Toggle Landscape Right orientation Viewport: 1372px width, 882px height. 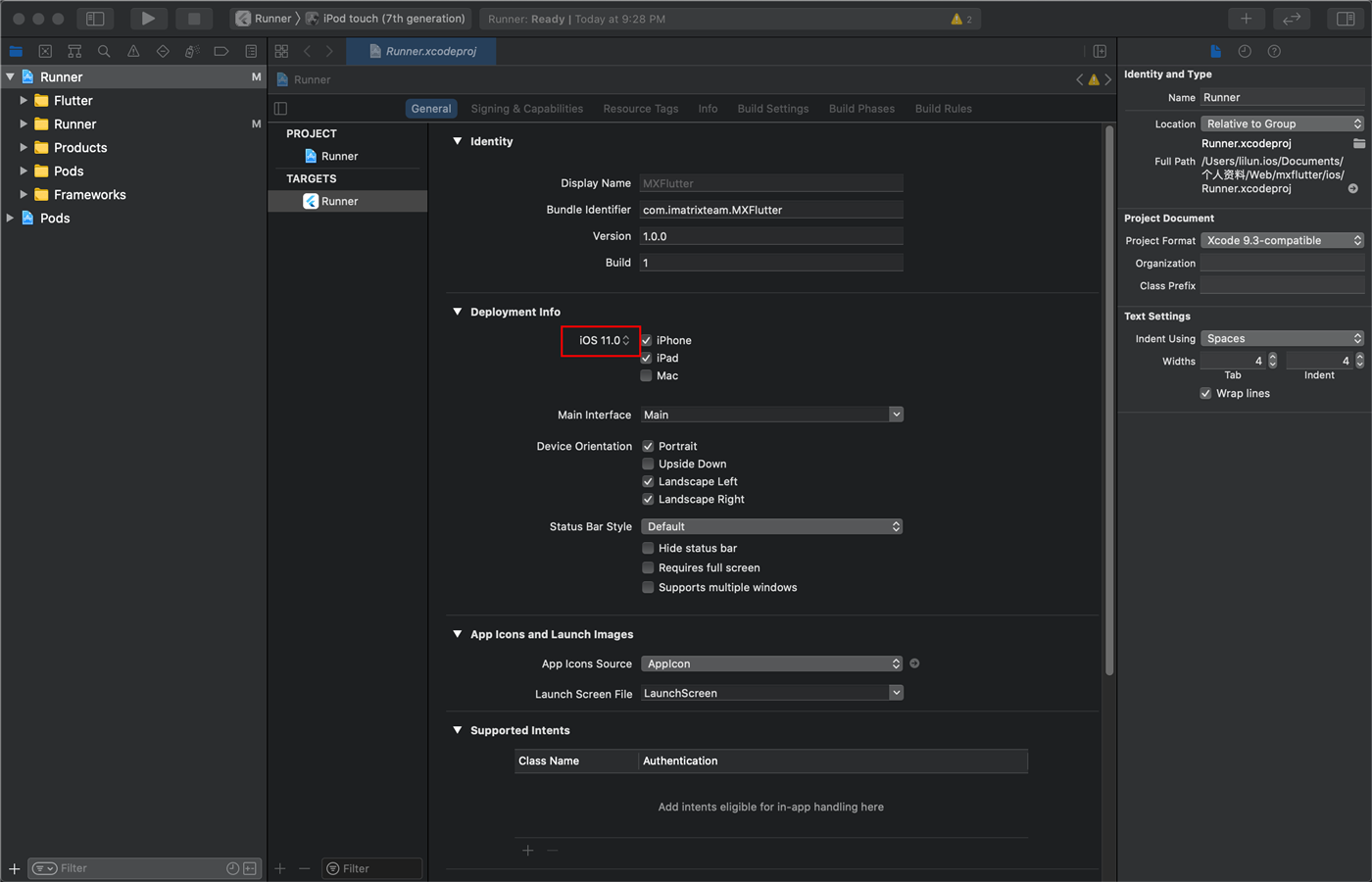coord(648,499)
